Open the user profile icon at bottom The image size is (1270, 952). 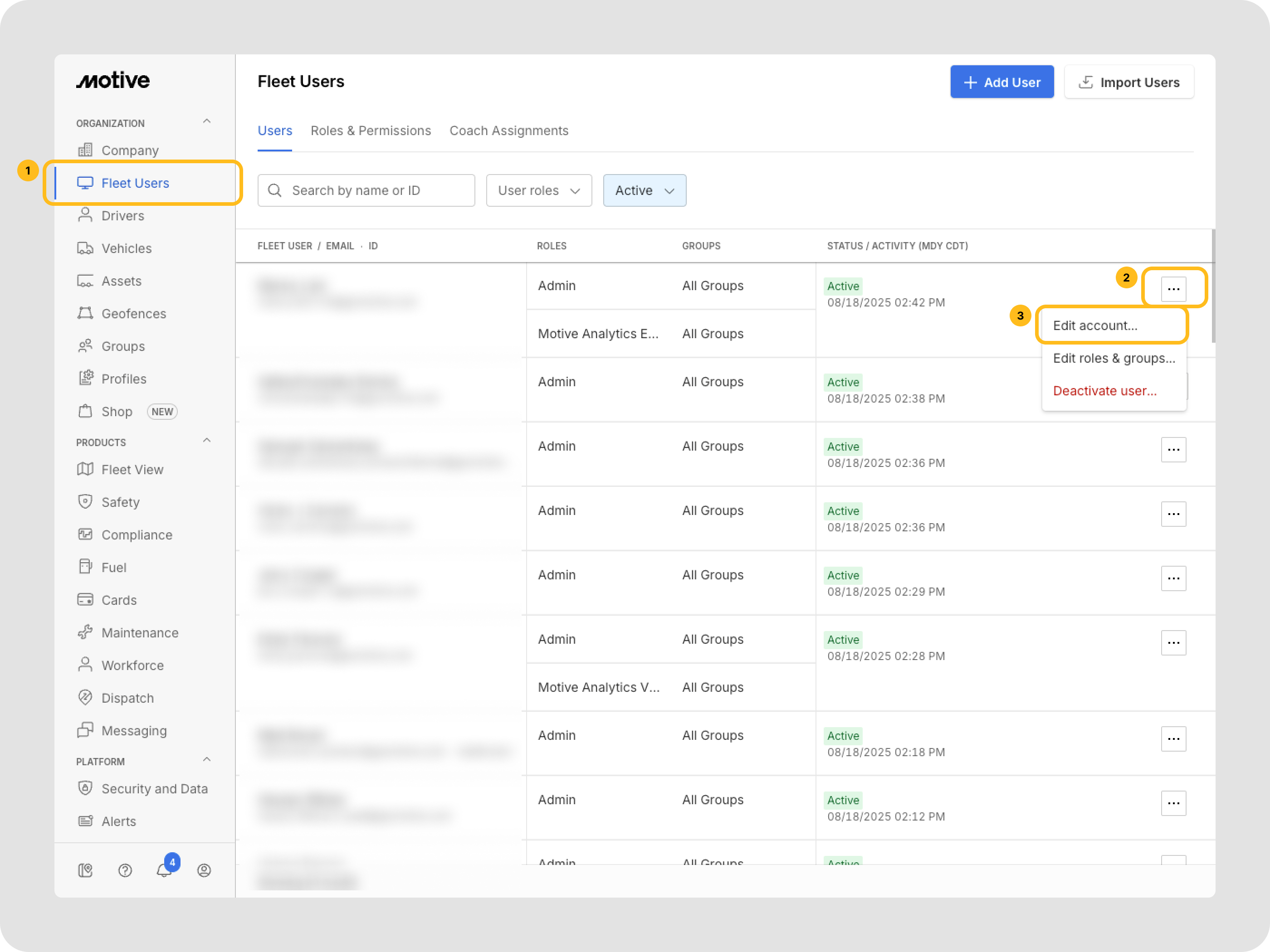[204, 870]
